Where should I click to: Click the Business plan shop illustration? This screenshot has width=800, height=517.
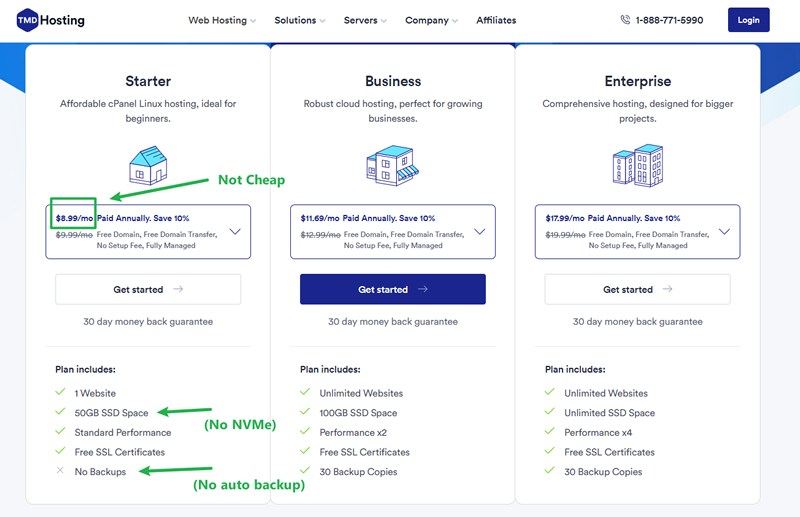point(392,165)
